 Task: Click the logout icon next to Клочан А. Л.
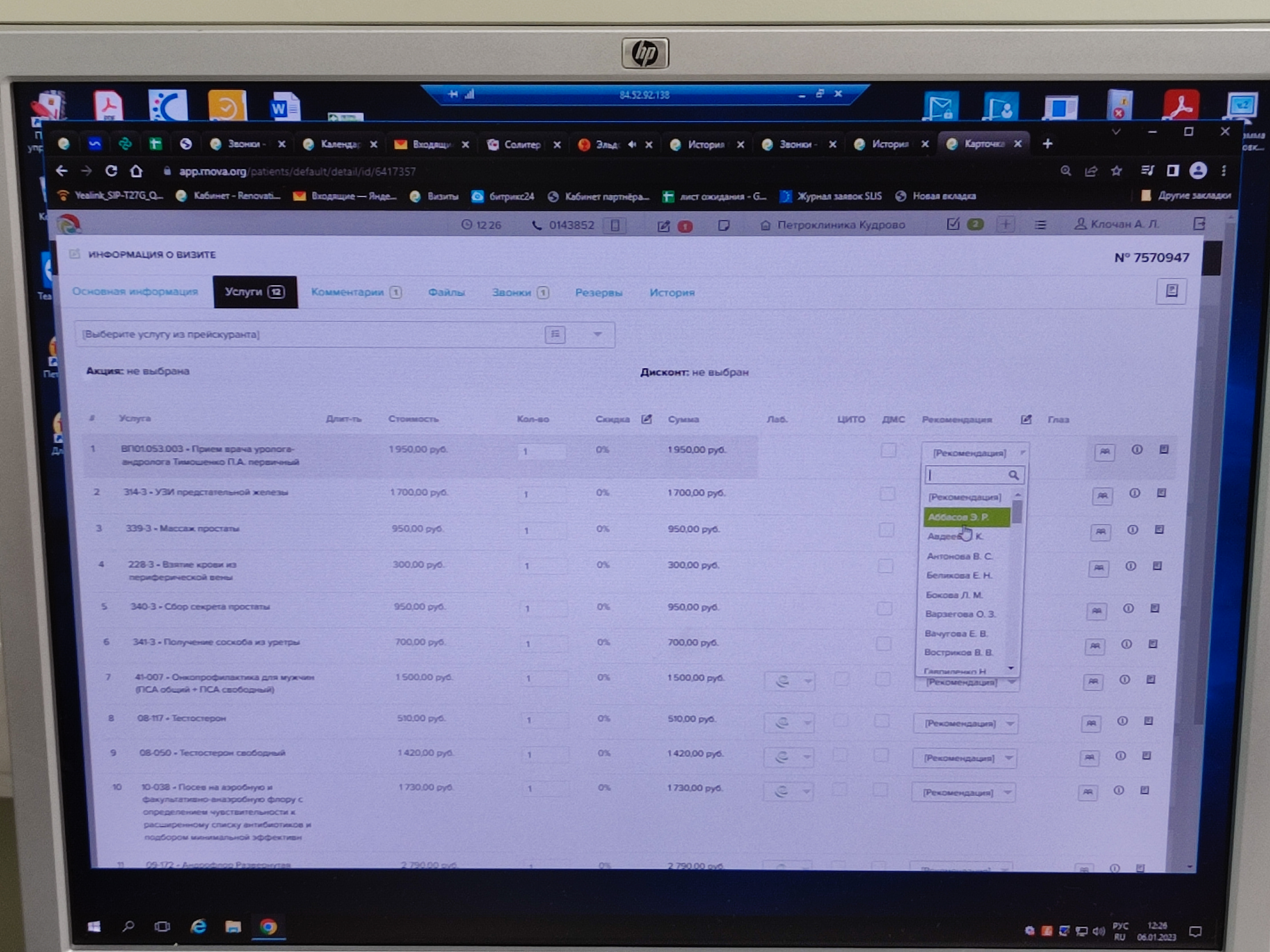click(1199, 224)
